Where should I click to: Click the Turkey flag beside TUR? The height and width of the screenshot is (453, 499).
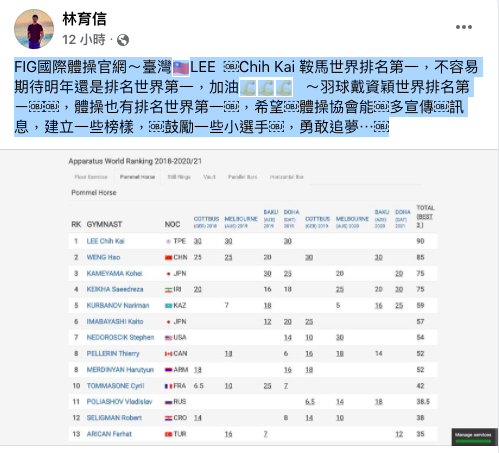click(x=169, y=434)
